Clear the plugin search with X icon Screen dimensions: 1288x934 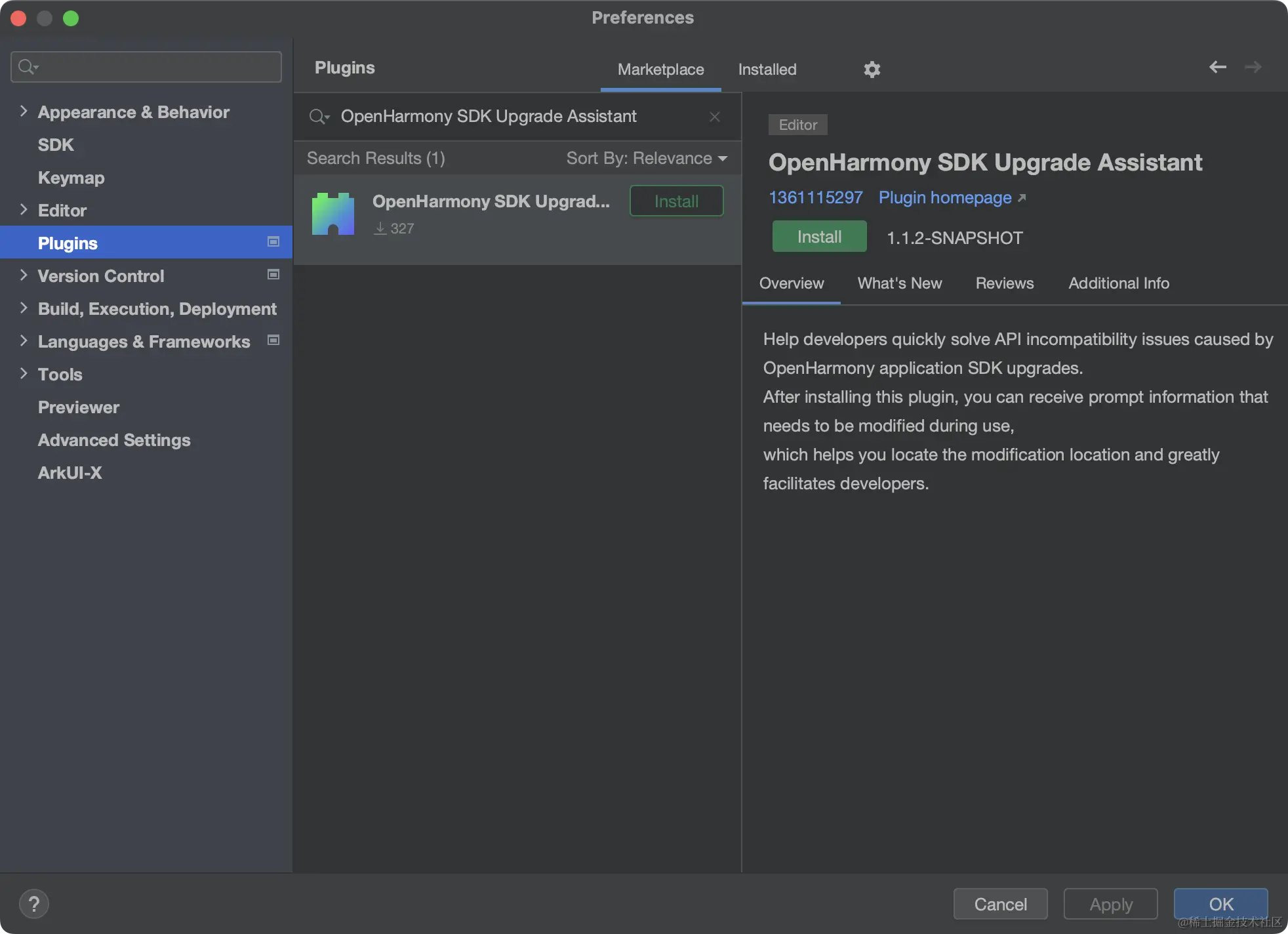pos(715,117)
